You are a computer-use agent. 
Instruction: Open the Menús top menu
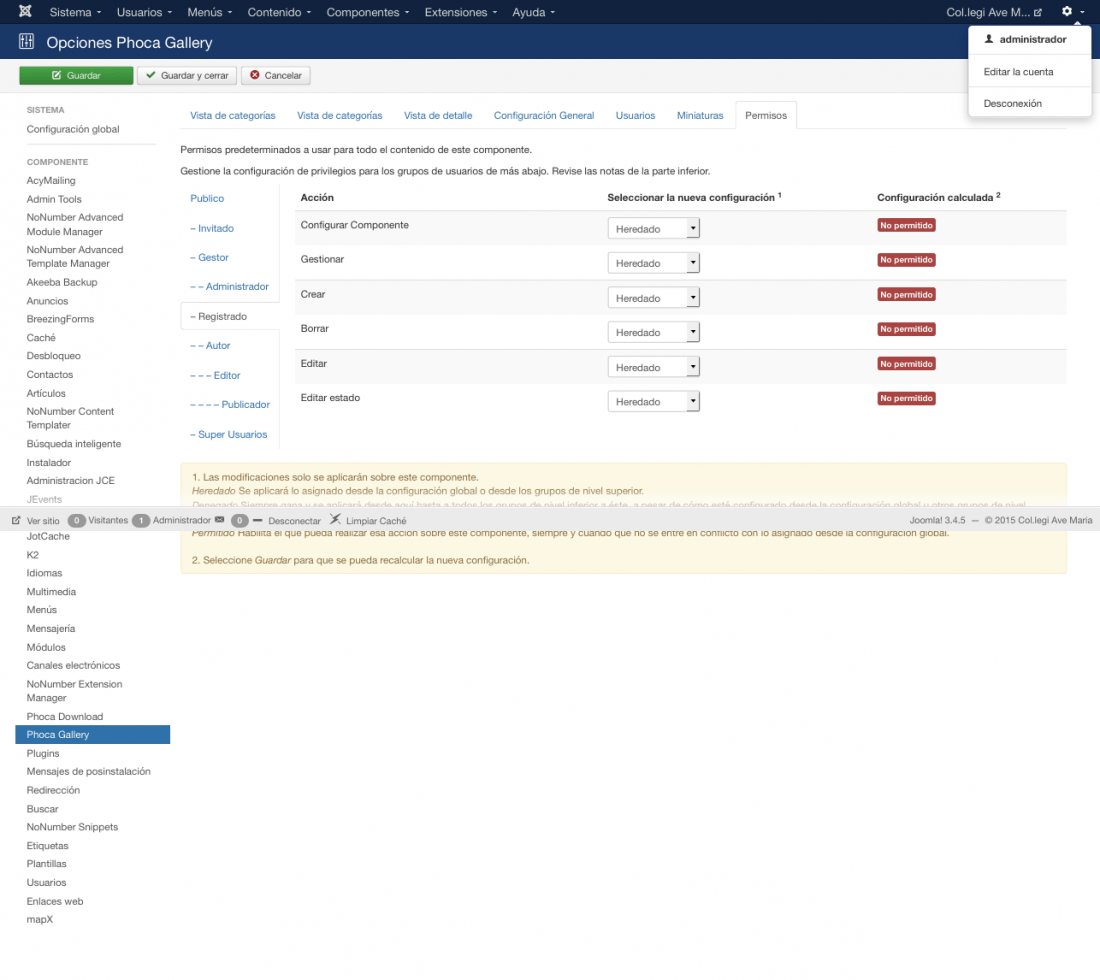tap(209, 12)
